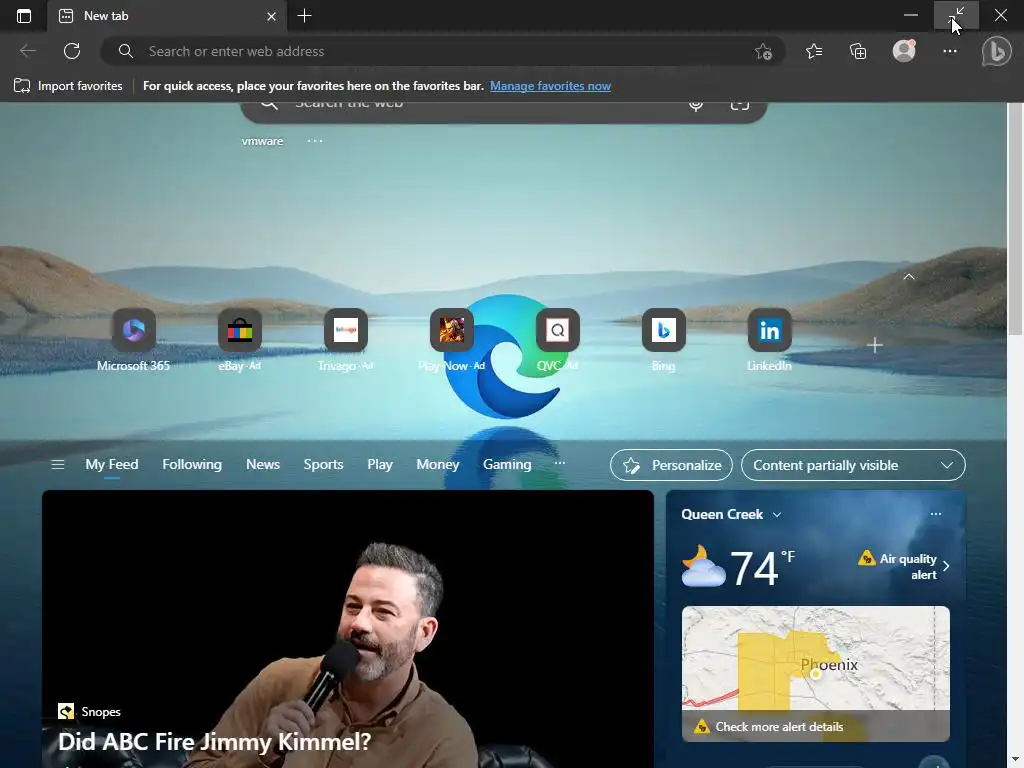Open more options next to vmware
Viewport: 1024px width, 768px height.
coord(315,141)
